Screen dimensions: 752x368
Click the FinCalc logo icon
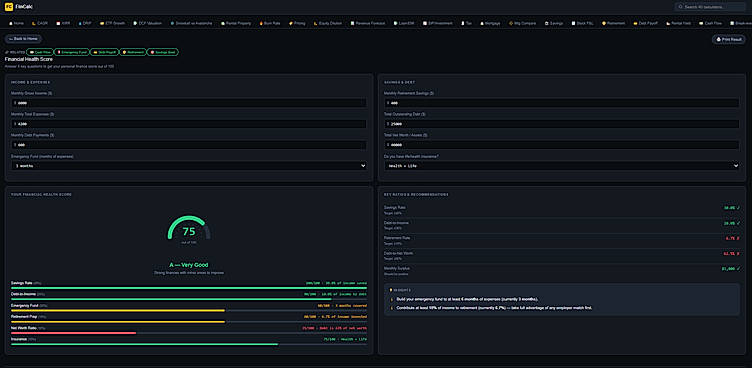8,7
